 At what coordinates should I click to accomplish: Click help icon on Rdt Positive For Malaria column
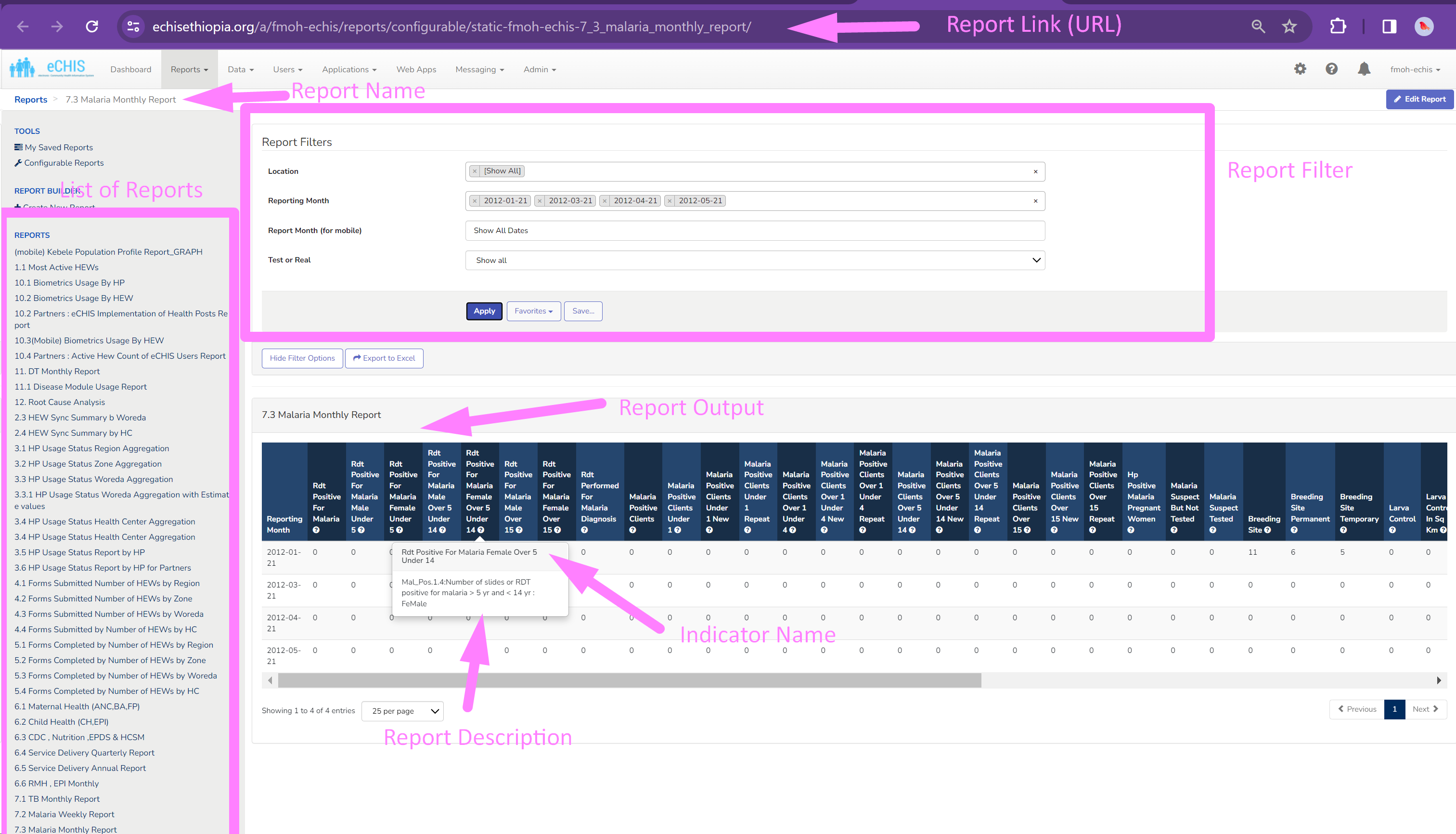[316, 530]
